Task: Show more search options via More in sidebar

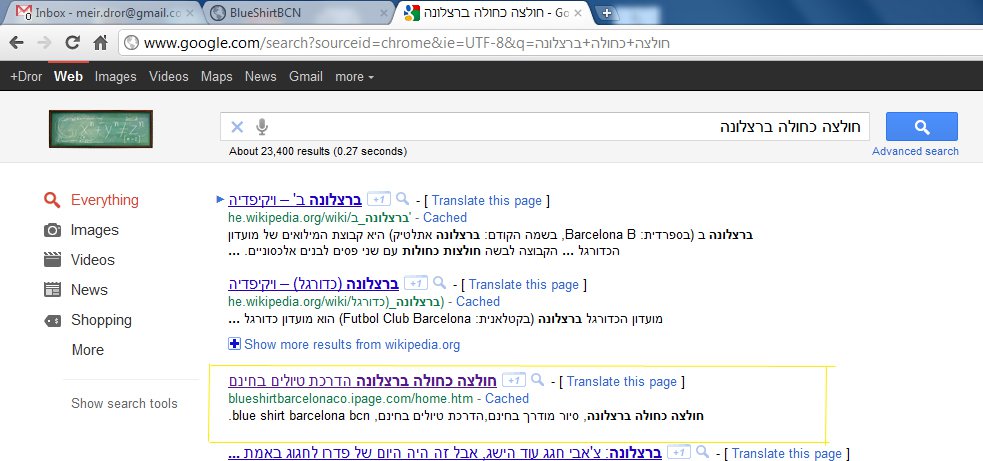Action: point(88,349)
